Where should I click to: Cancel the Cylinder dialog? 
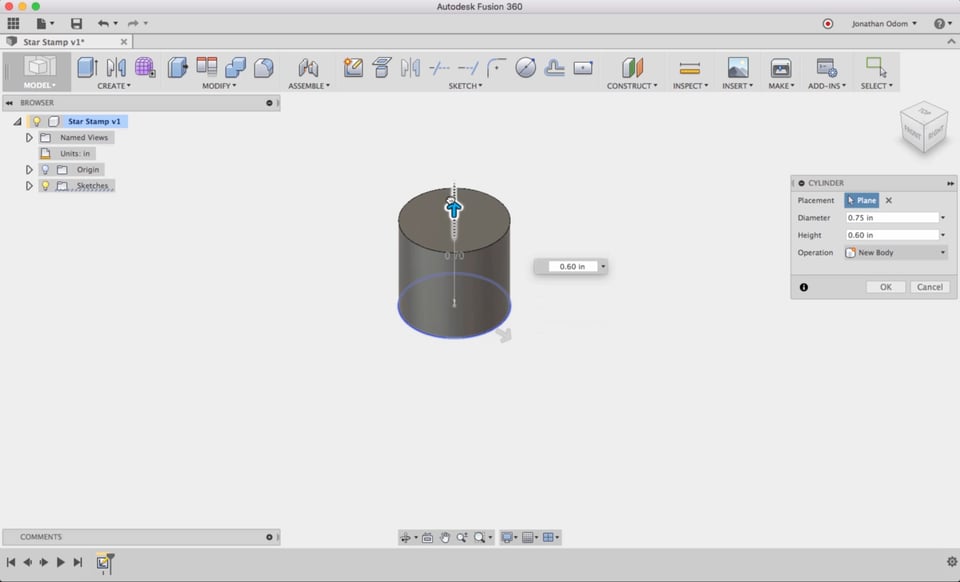[929, 287]
